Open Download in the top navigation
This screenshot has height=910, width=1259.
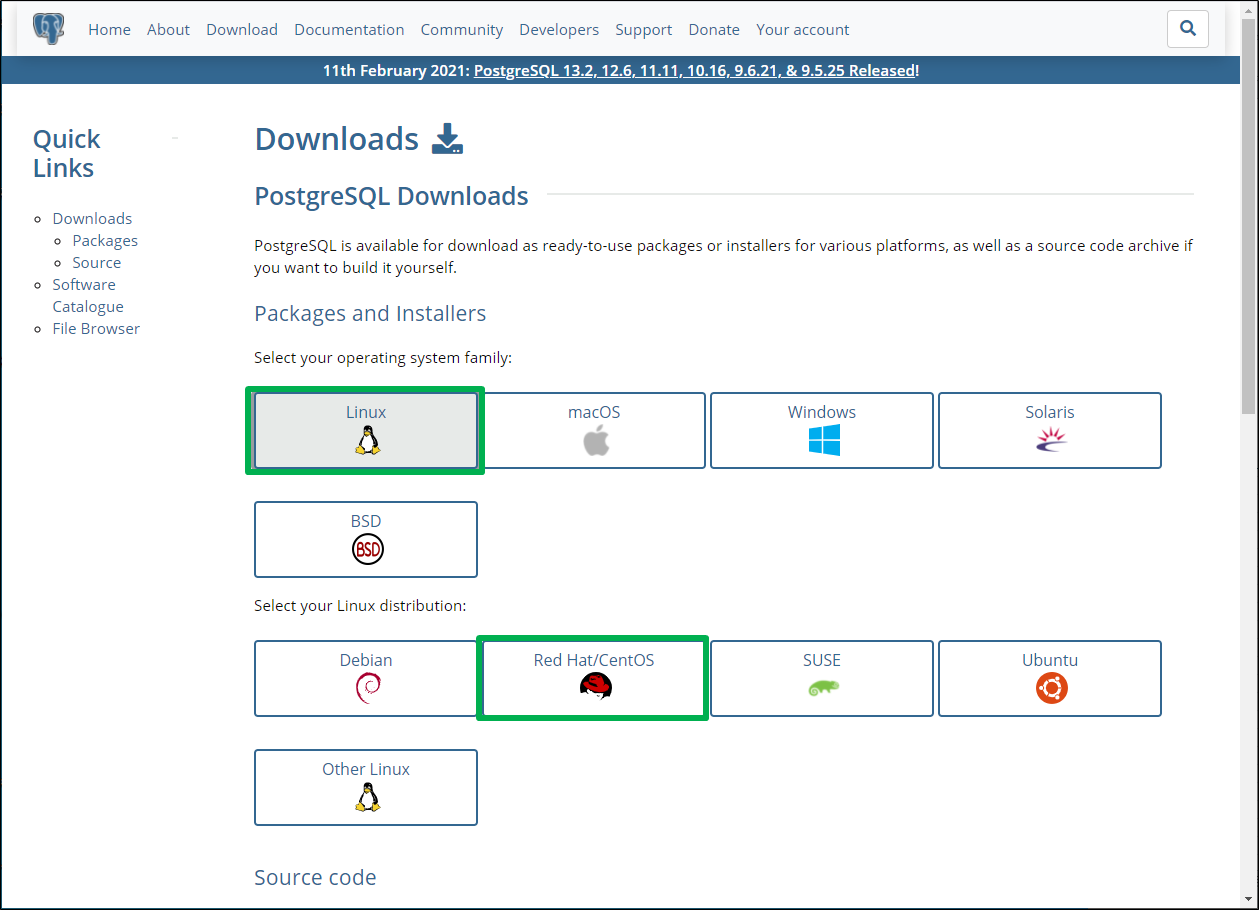tap(242, 30)
